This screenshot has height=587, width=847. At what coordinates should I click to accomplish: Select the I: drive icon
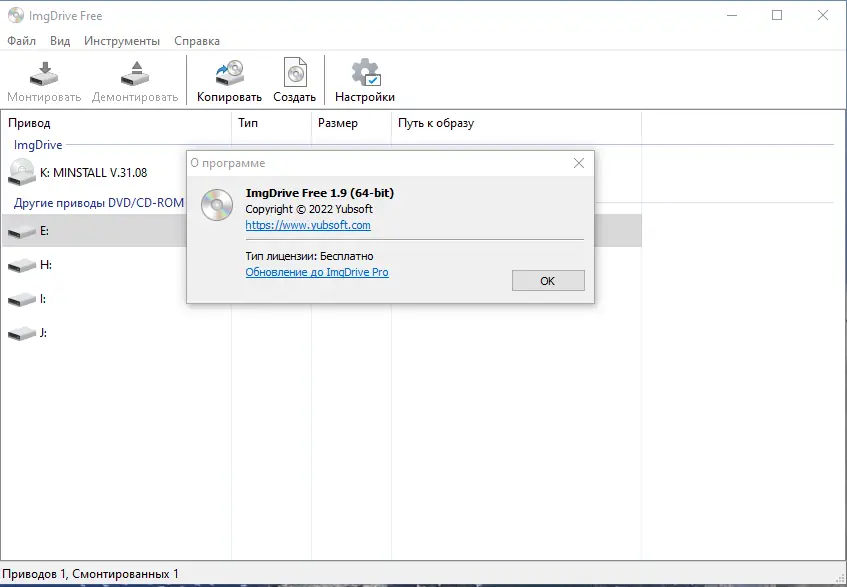pyautogui.click(x=22, y=299)
